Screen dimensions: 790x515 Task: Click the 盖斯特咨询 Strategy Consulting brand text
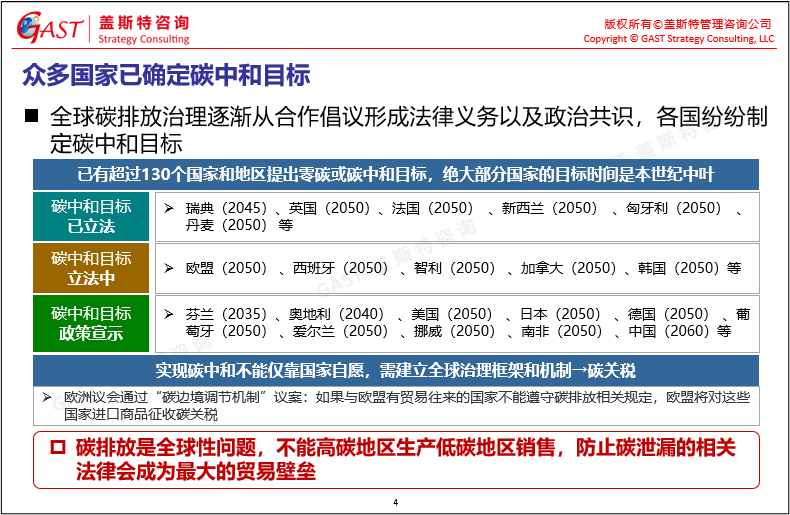(x=144, y=29)
